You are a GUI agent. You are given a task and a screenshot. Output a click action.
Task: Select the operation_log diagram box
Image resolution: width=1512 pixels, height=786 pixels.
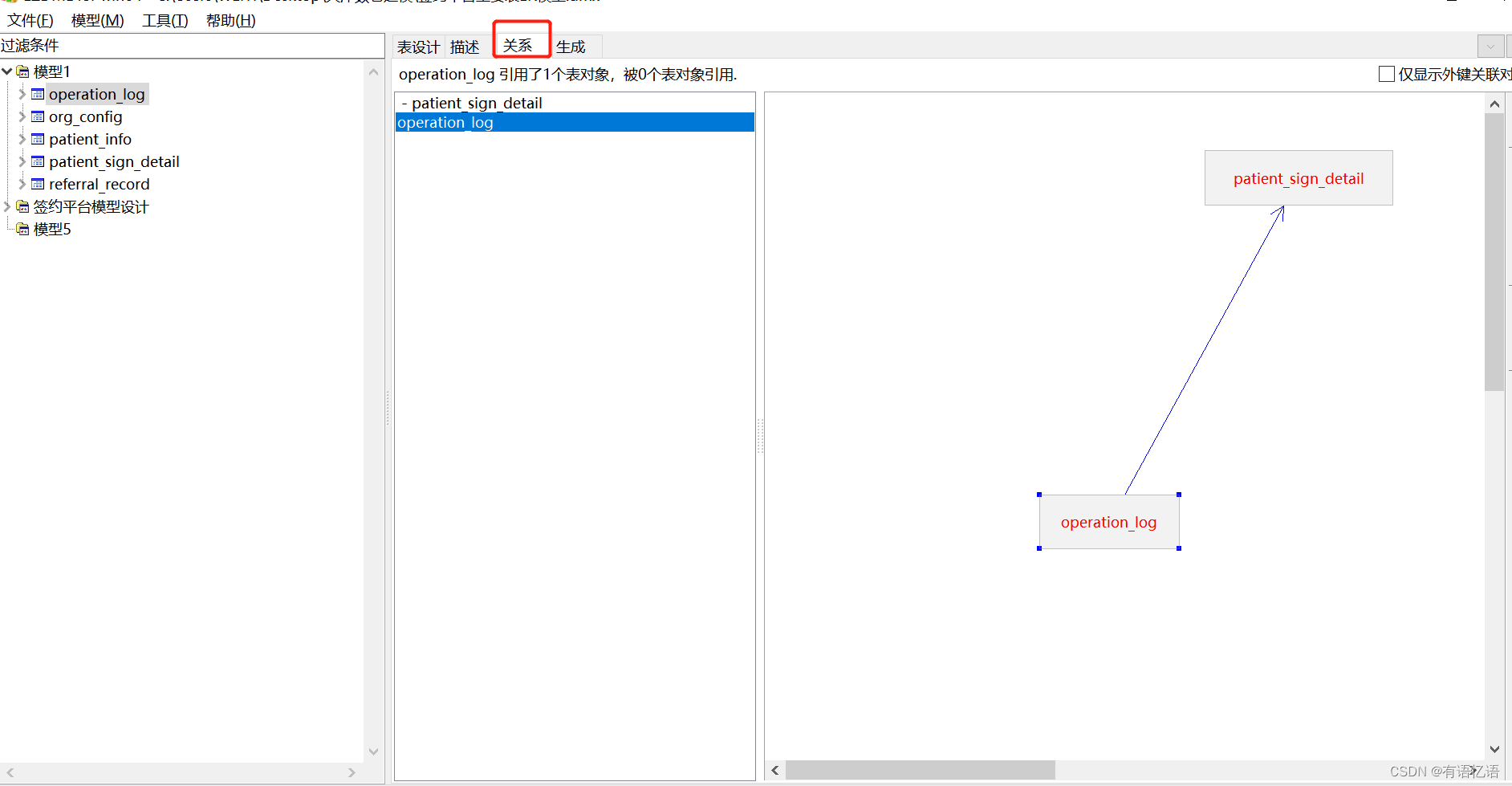(x=1109, y=522)
